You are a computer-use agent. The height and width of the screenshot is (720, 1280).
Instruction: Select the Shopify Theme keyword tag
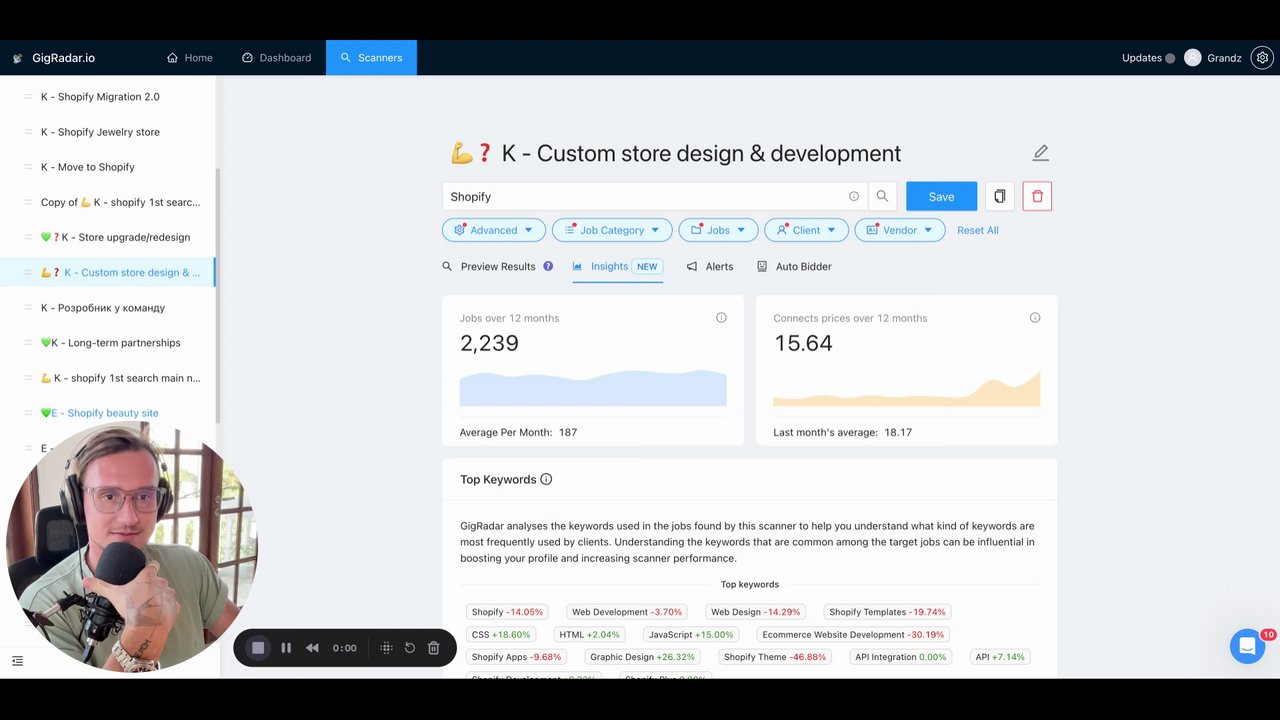(775, 657)
